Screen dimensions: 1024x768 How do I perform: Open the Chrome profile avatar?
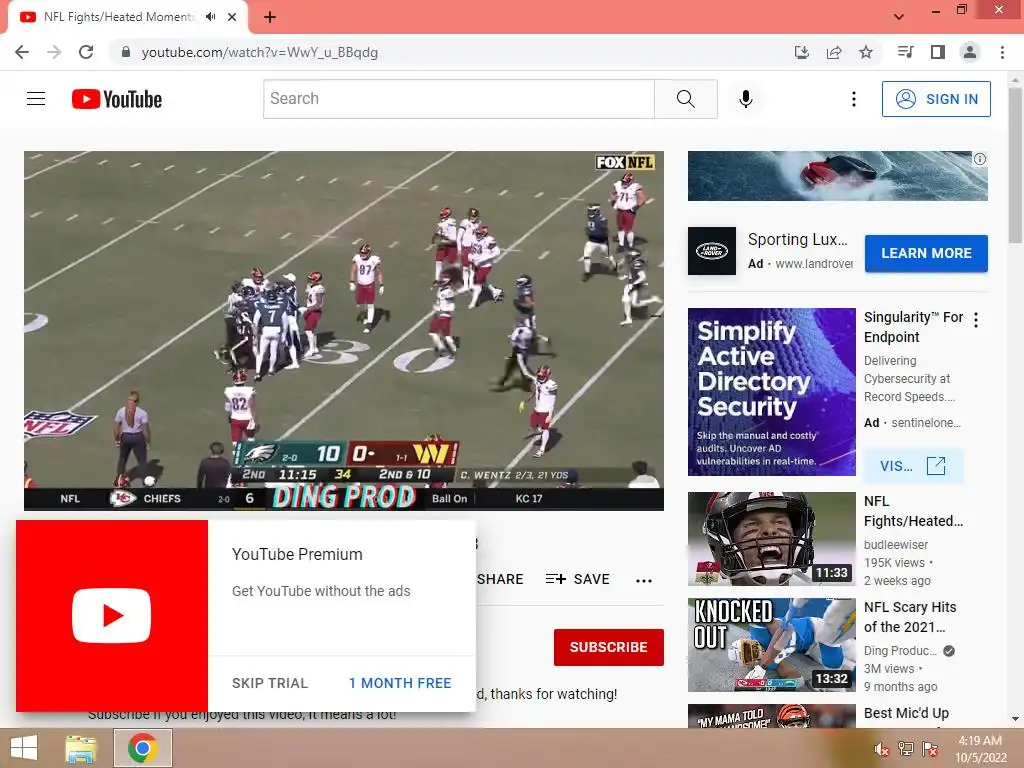click(970, 52)
